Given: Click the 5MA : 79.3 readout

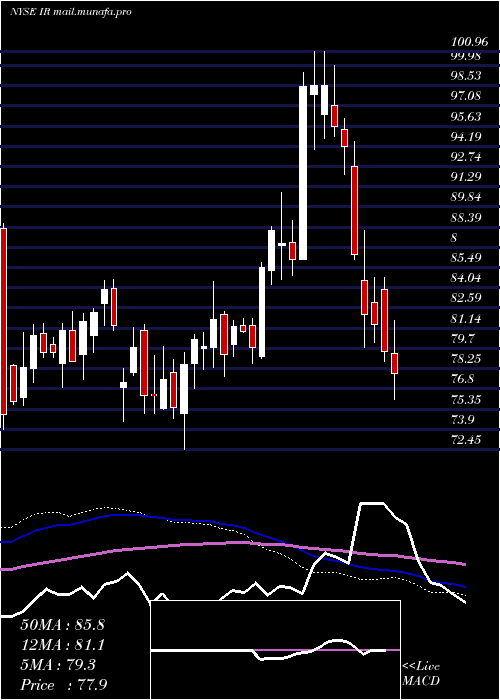Looking at the screenshot, I should point(58,665).
